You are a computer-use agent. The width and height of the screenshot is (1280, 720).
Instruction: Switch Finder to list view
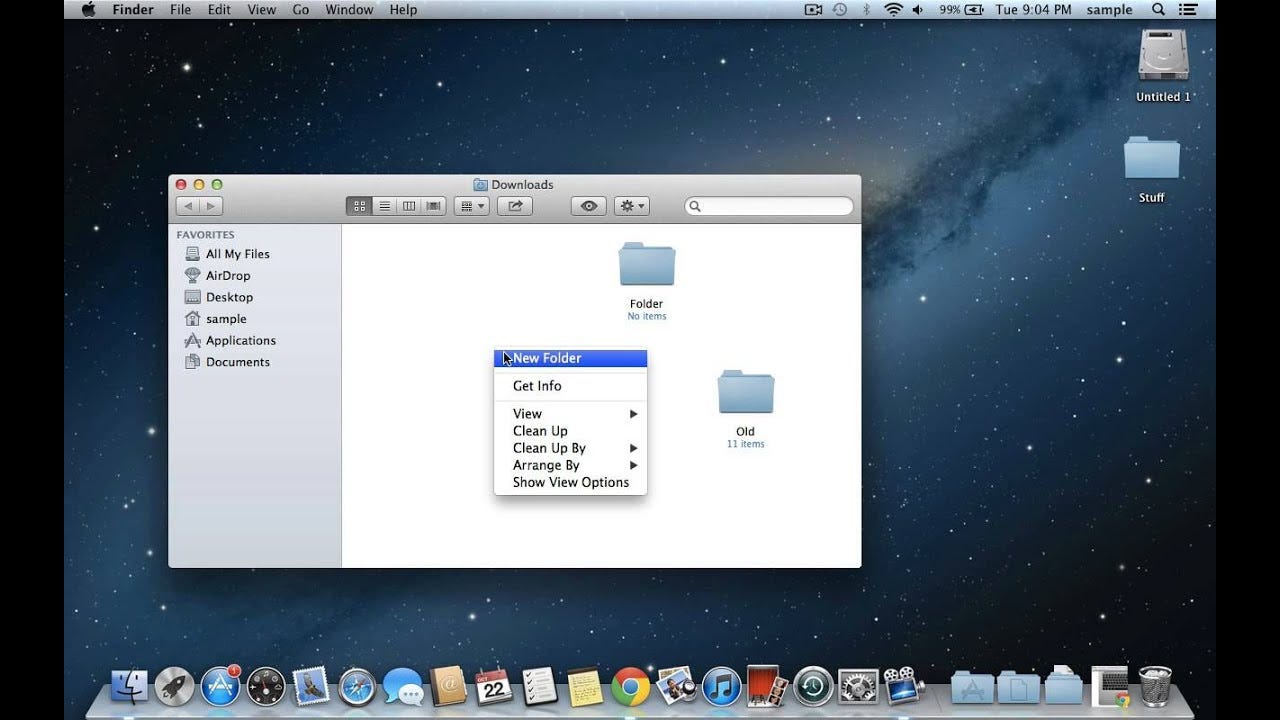384,206
